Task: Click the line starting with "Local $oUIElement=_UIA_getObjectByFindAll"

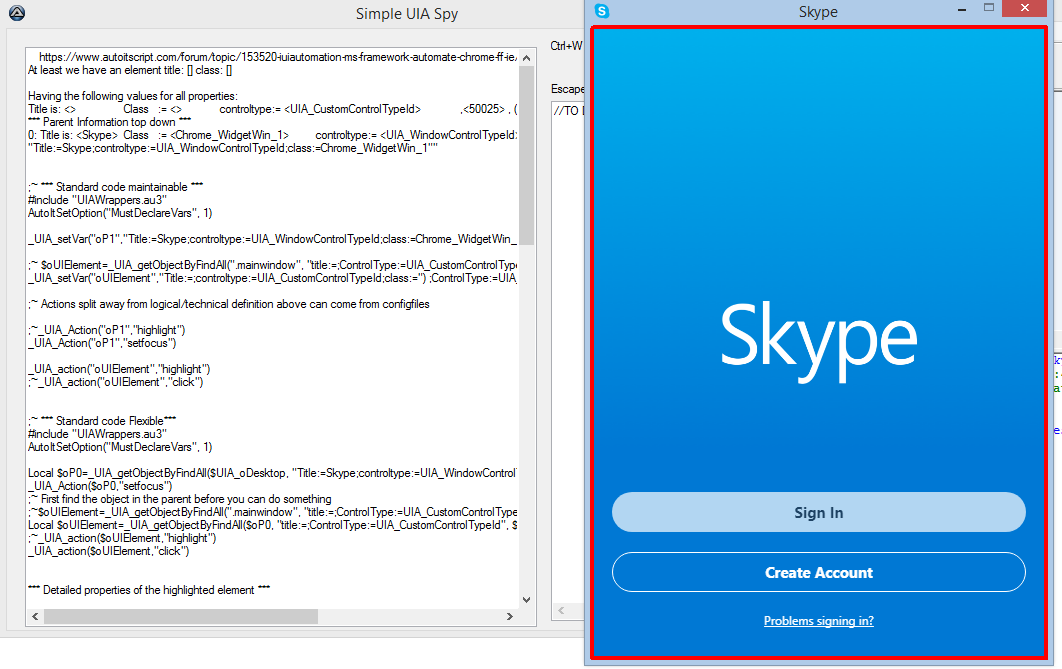Action: (272, 525)
